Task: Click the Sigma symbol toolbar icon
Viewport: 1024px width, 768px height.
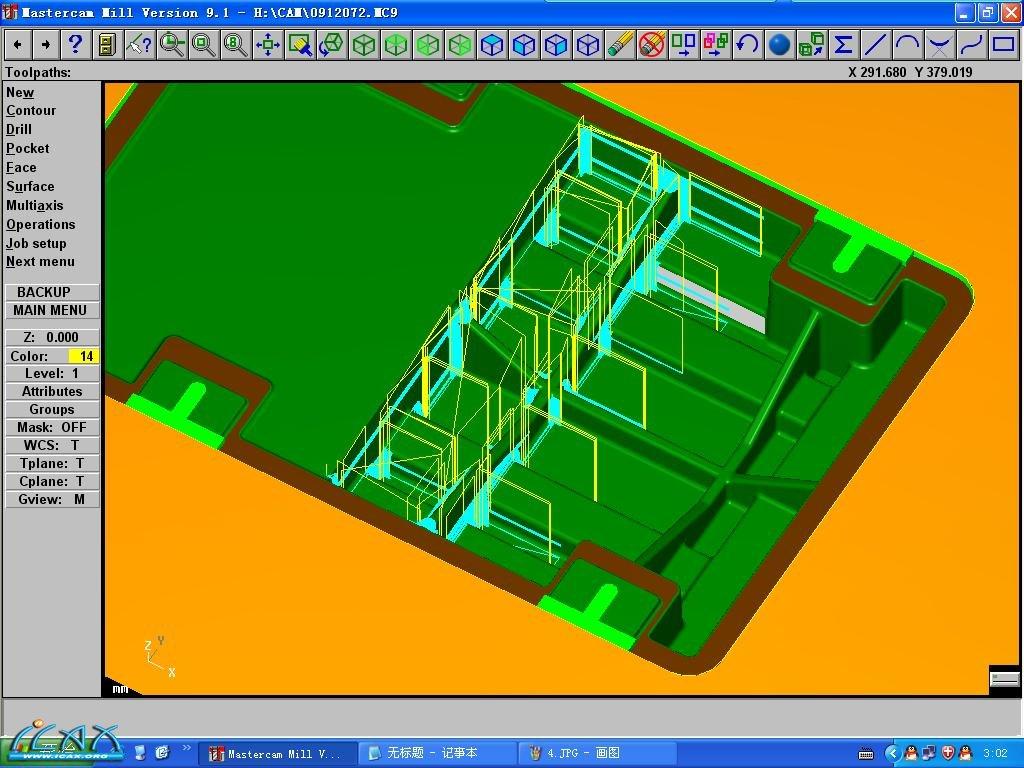Action: (x=843, y=45)
